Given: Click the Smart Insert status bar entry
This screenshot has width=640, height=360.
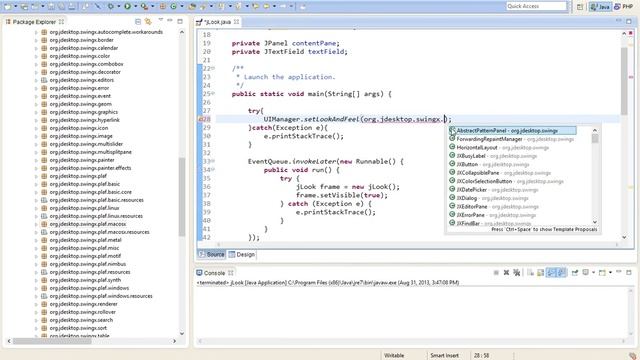Looking at the screenshot, I should (444, 356).
